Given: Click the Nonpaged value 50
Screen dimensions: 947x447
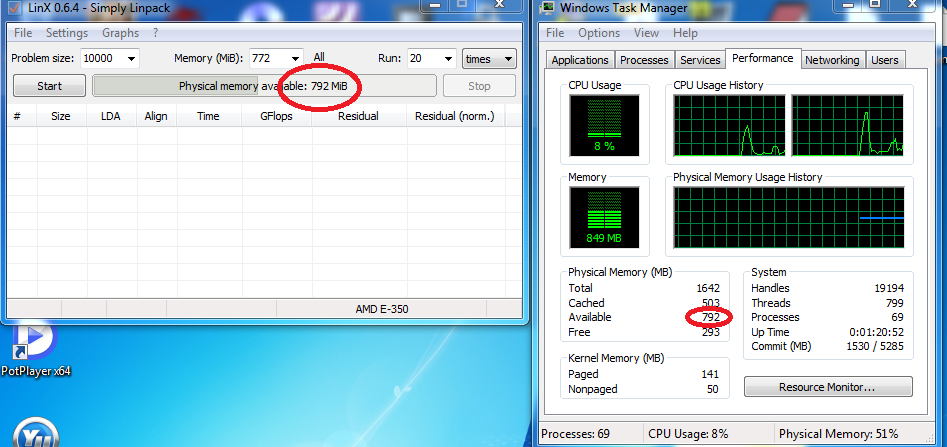Looking at the screenshot, I should click(x=713, y=390).
